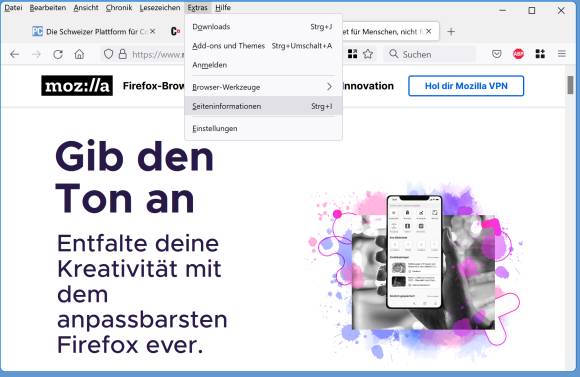580x377 pixels.
Task: Open Innovation navigation link
Action: pyautogui.click(x=368, y=86)
